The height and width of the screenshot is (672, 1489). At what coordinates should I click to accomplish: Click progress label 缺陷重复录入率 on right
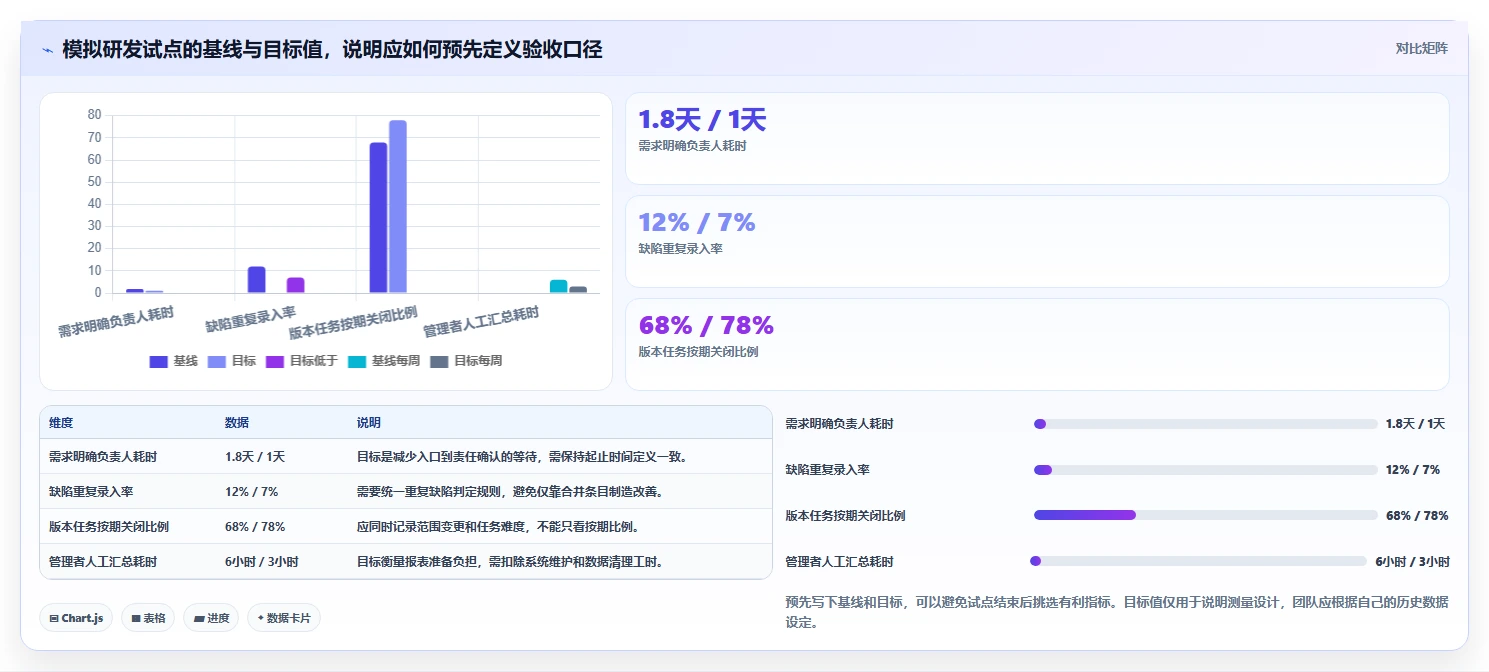(x=828, y=470)
